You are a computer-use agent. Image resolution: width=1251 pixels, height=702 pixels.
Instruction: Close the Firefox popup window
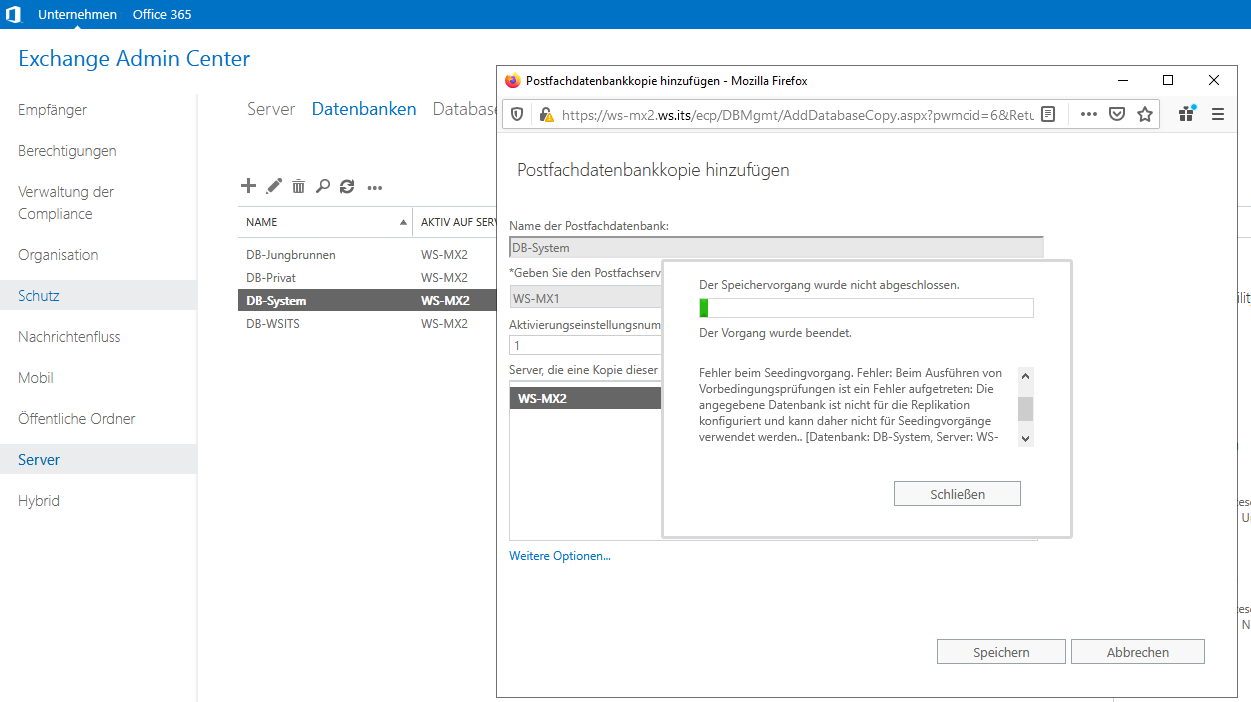(1214, 81)
